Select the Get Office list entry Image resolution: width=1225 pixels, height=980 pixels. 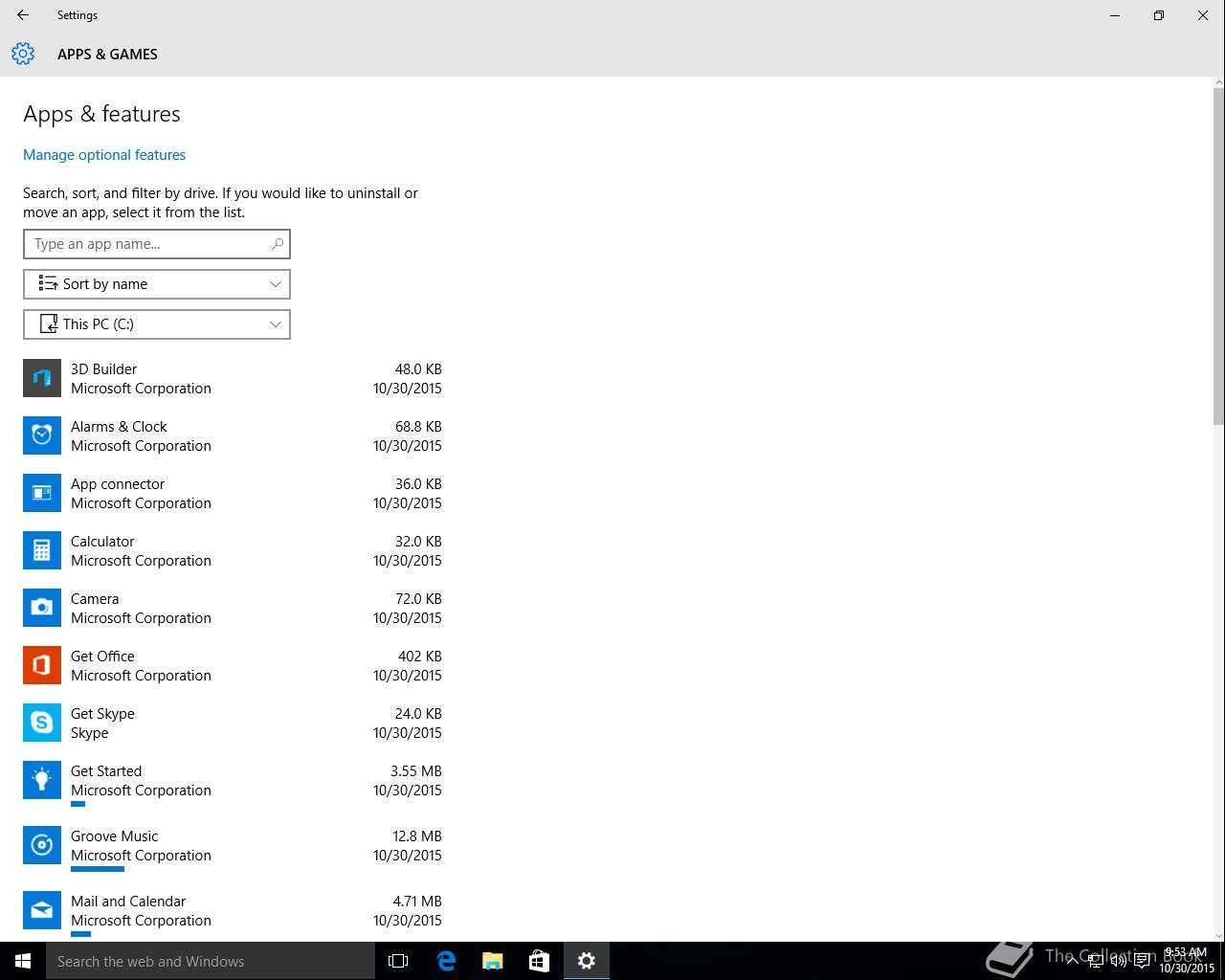point(233,665)
